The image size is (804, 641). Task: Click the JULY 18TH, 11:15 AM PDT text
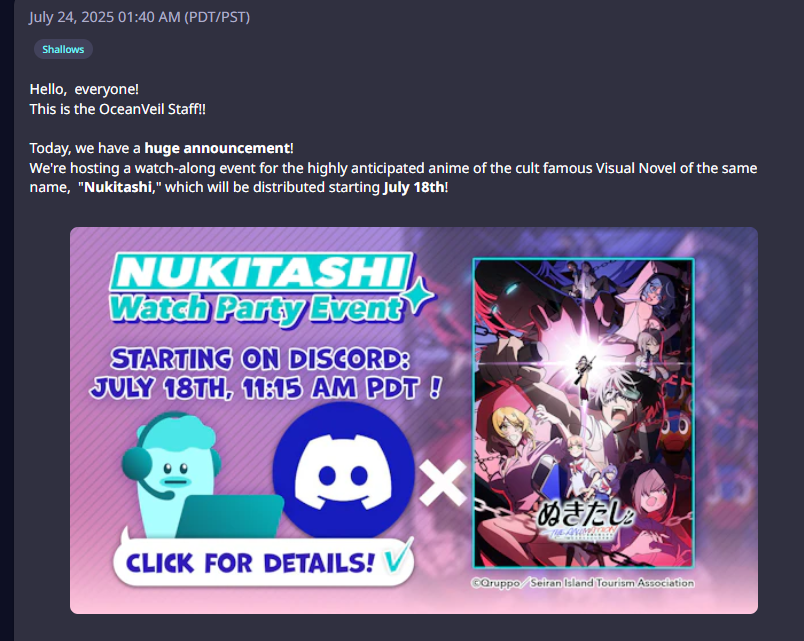click(265, 388)
